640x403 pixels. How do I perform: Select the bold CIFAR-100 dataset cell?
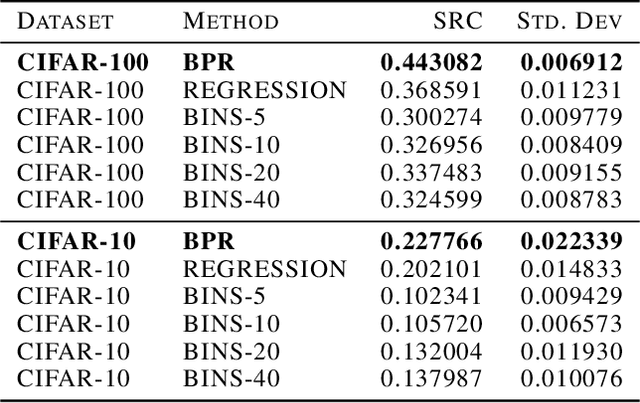point(83,62)
